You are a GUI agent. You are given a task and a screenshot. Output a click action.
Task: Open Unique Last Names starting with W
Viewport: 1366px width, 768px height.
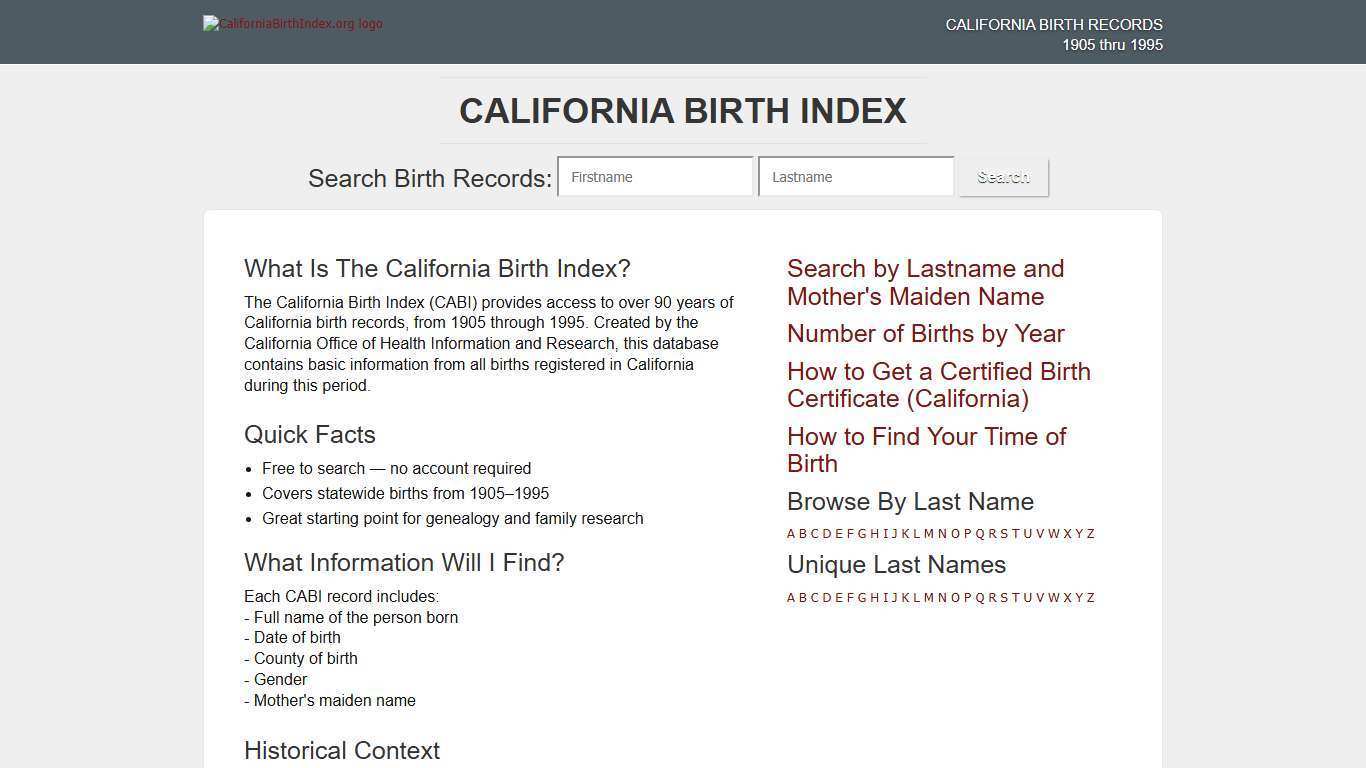tap(1053, 597)
